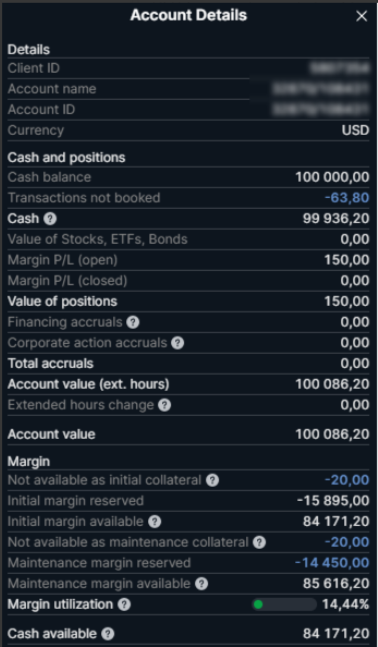Open the Cash available help icon

pos(108,634)
